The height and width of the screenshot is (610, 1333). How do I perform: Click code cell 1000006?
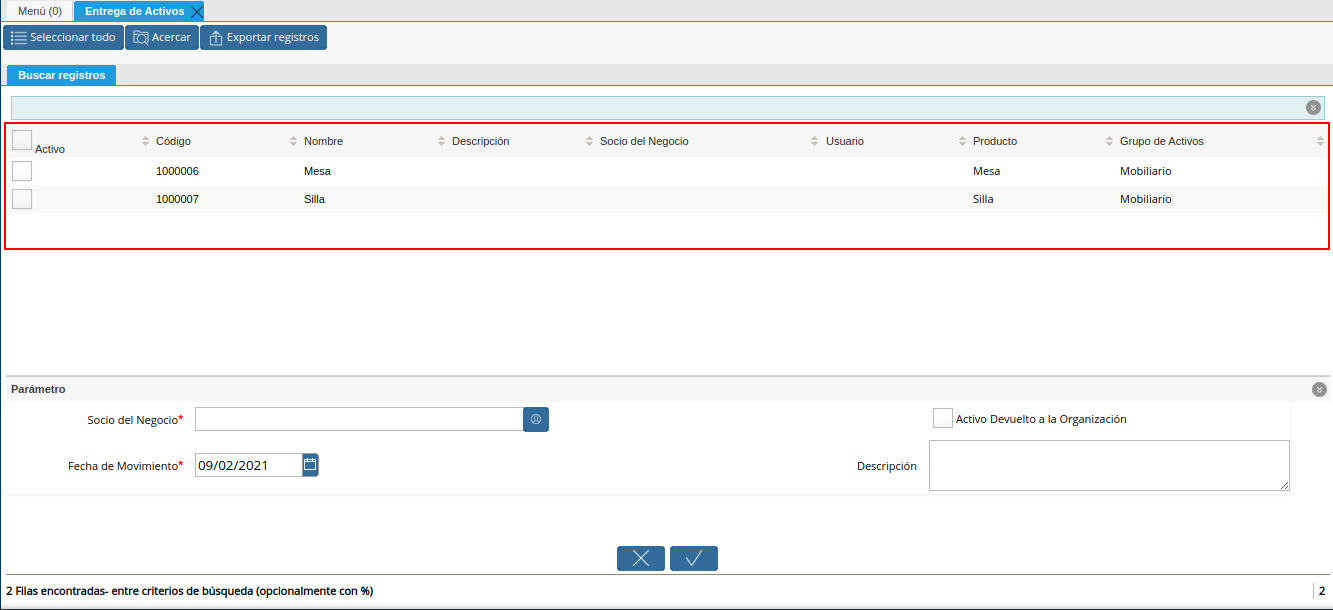pyautogui.click(x=177, y=171)
